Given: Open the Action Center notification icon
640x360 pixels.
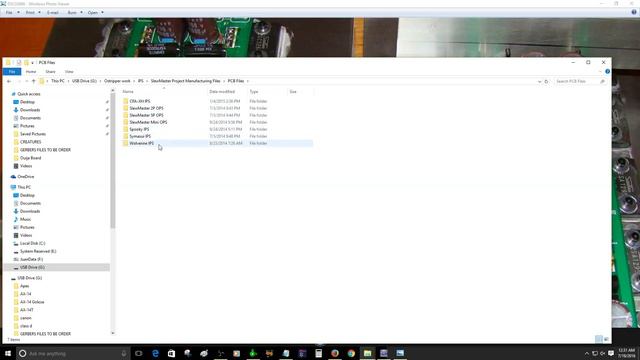Looking at the screenshot, I should (x=611, y=353).
